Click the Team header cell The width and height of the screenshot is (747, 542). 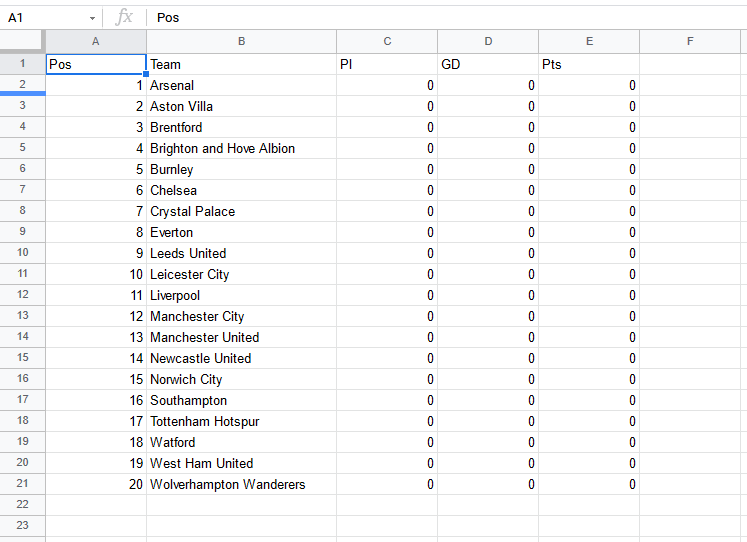click(x=242, y=64)
